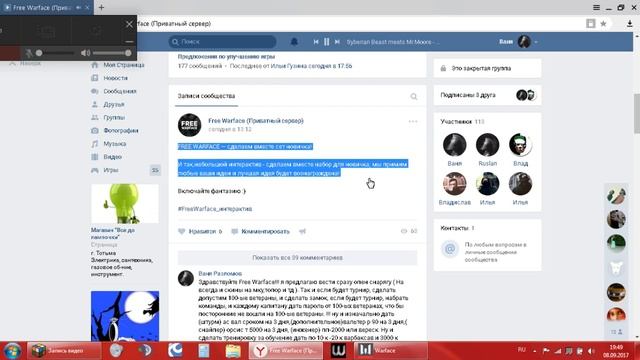Click the RU language indicator
640x360 pixels.
pos(522,350)
